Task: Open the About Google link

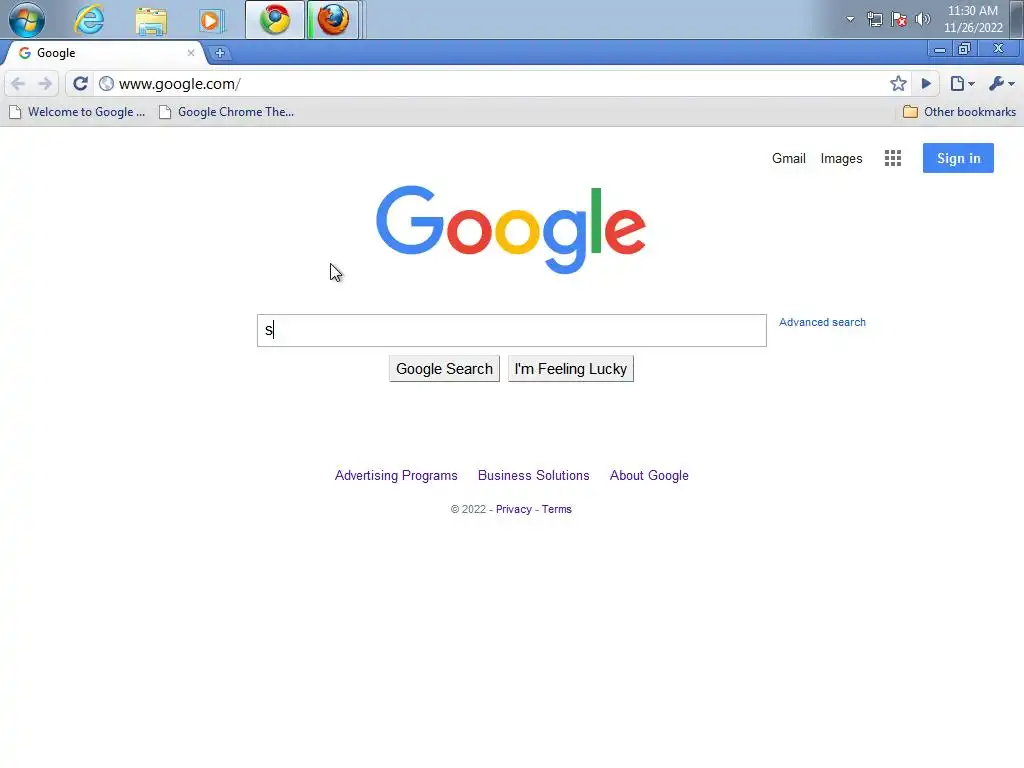Action: (649, 475)
